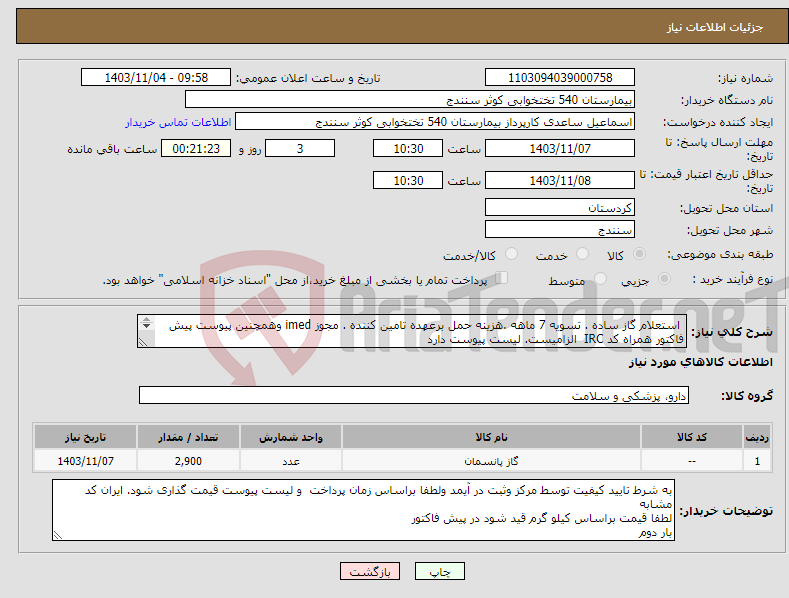Click the تاریخ نیاز column header

86,437
